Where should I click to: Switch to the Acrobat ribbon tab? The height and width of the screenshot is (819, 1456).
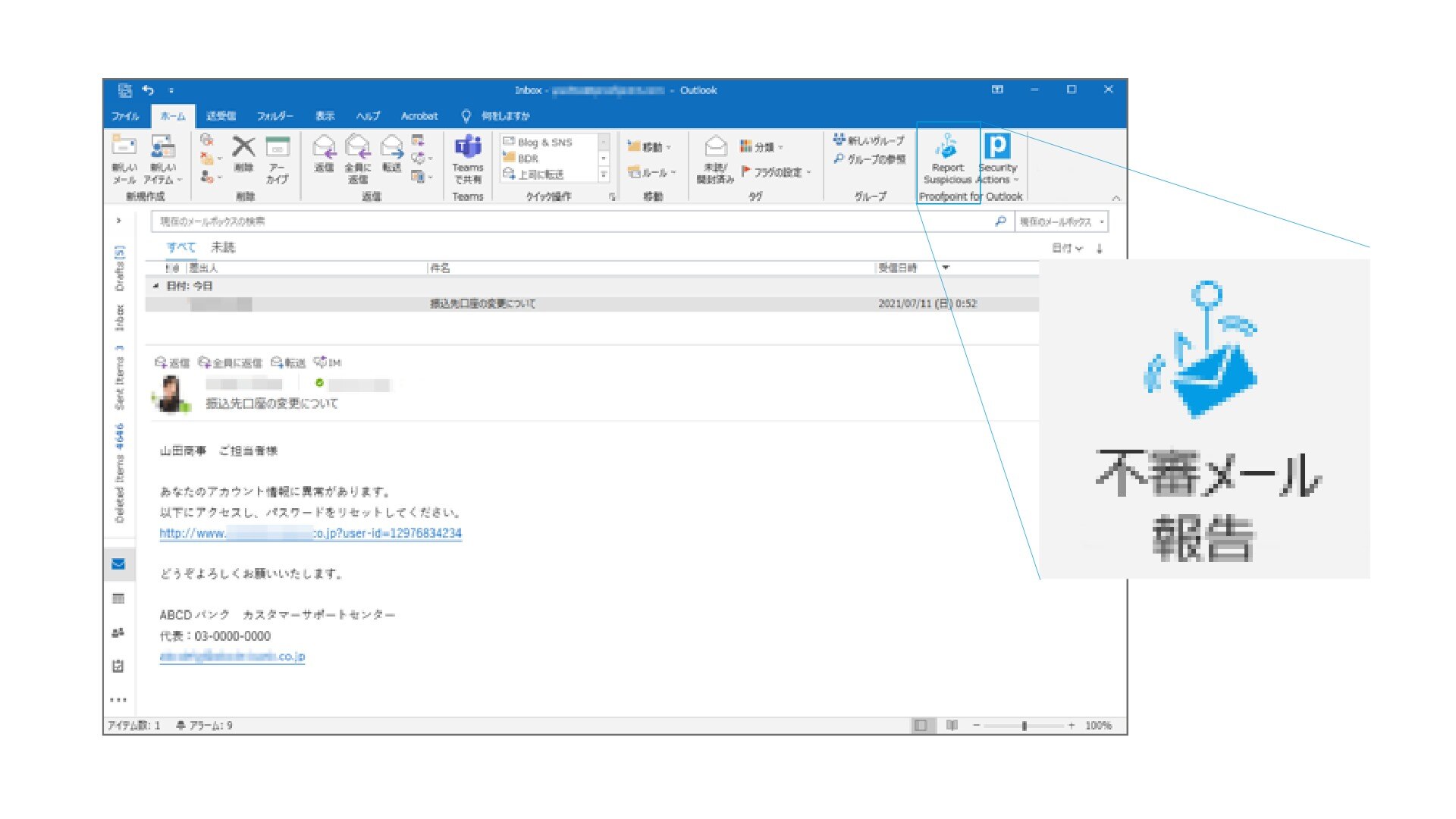(x=419, y=116)
